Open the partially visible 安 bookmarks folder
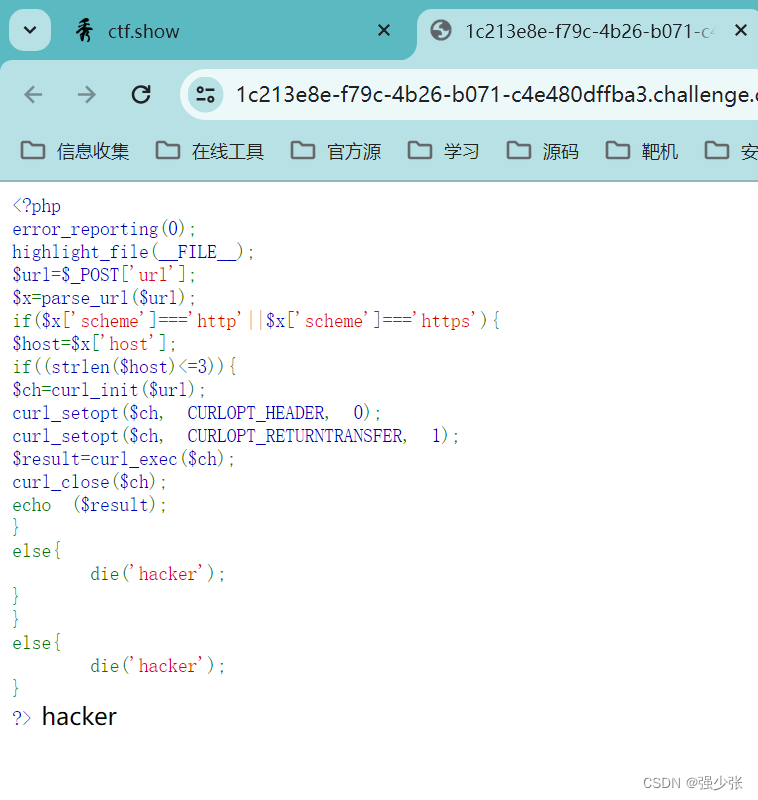 731,151
